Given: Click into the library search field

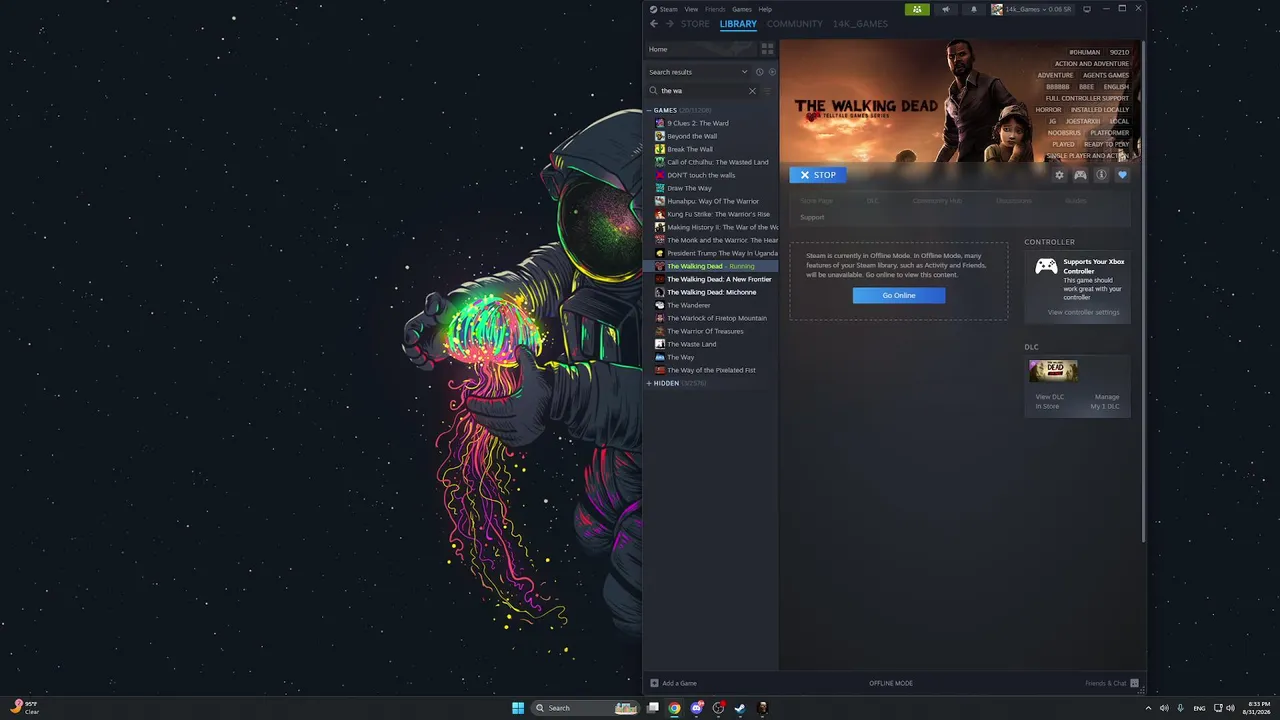Looking at the screenshot, I should point(703,91).
